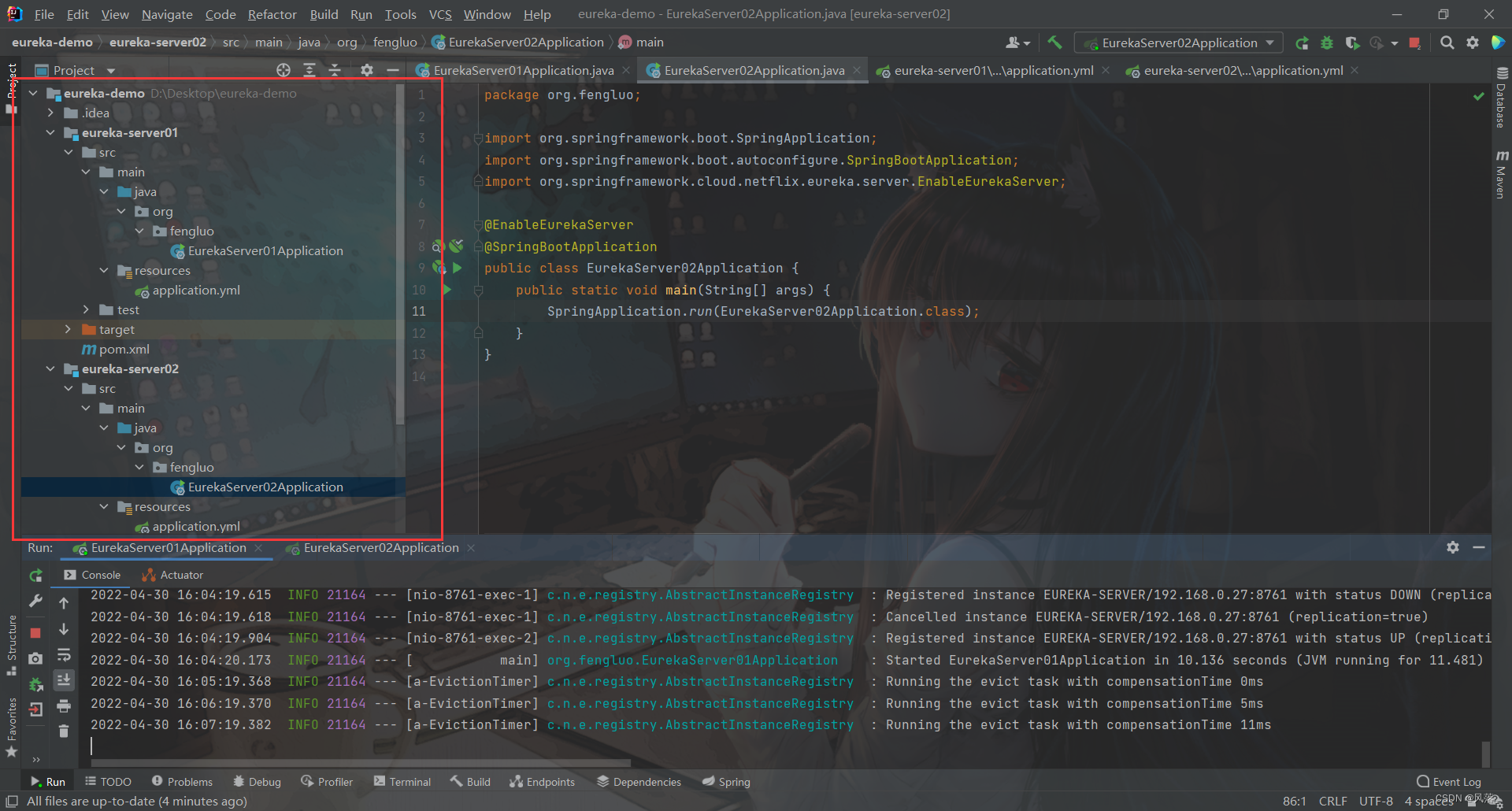Expand the target folder
1512x811 pixels.
click(x=68, y=329)
